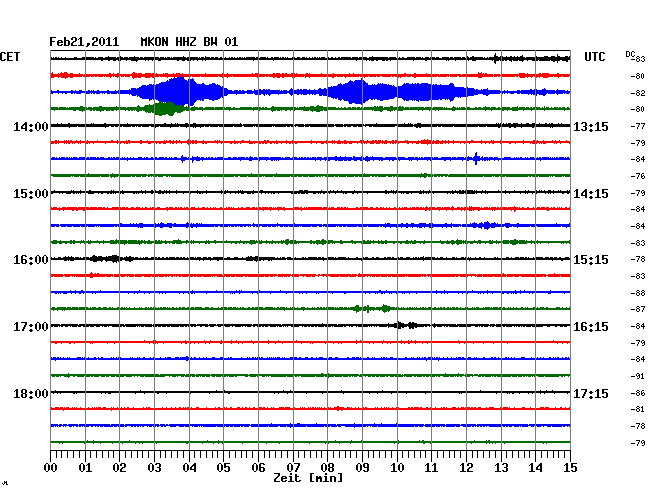The width and height of the screenshot is (650, 494).
Task: Click minute 13 on the time axis
Action: click(501, 468)
